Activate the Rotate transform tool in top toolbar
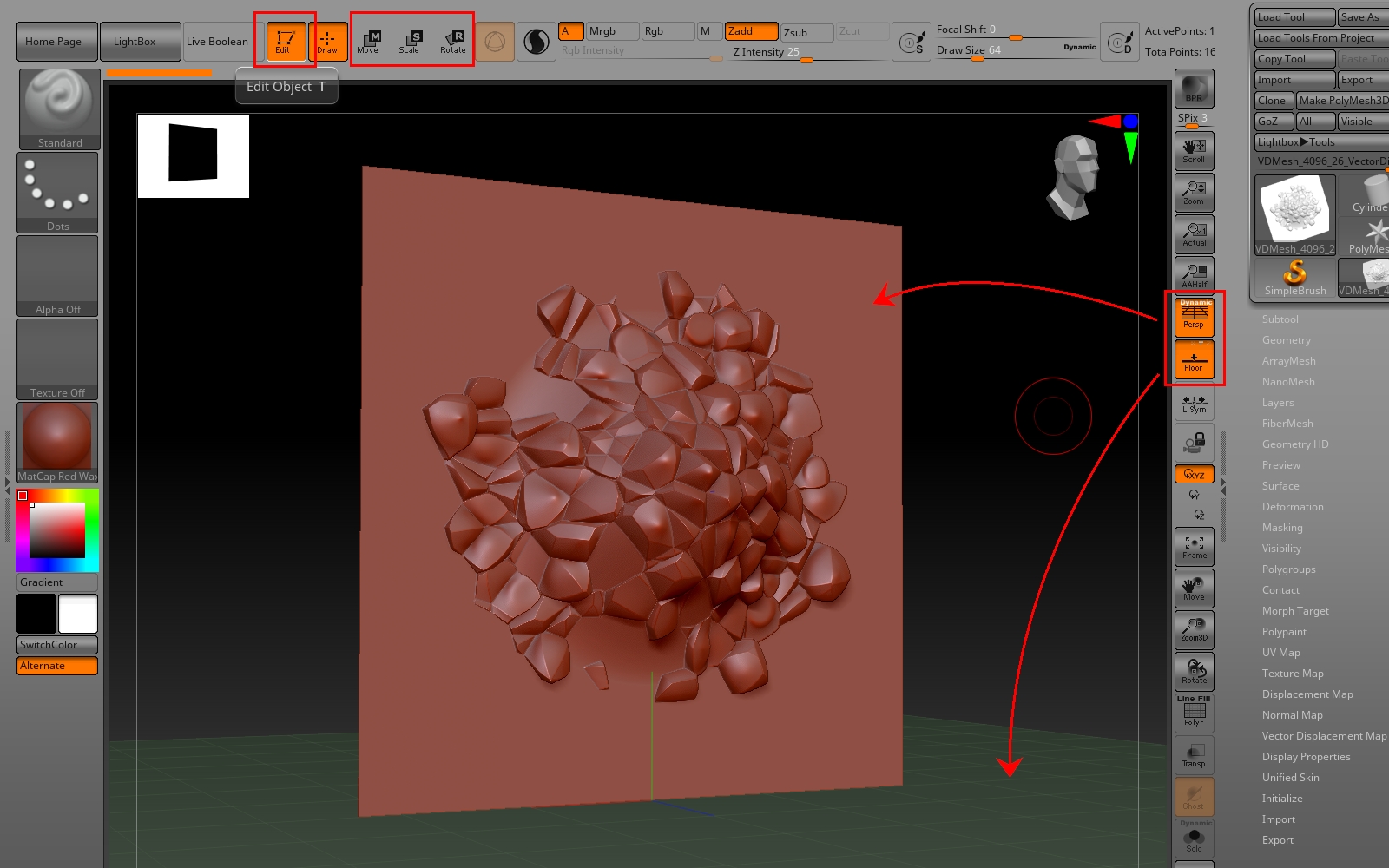Screen dimensions: 1389x868 pos(453,41)
